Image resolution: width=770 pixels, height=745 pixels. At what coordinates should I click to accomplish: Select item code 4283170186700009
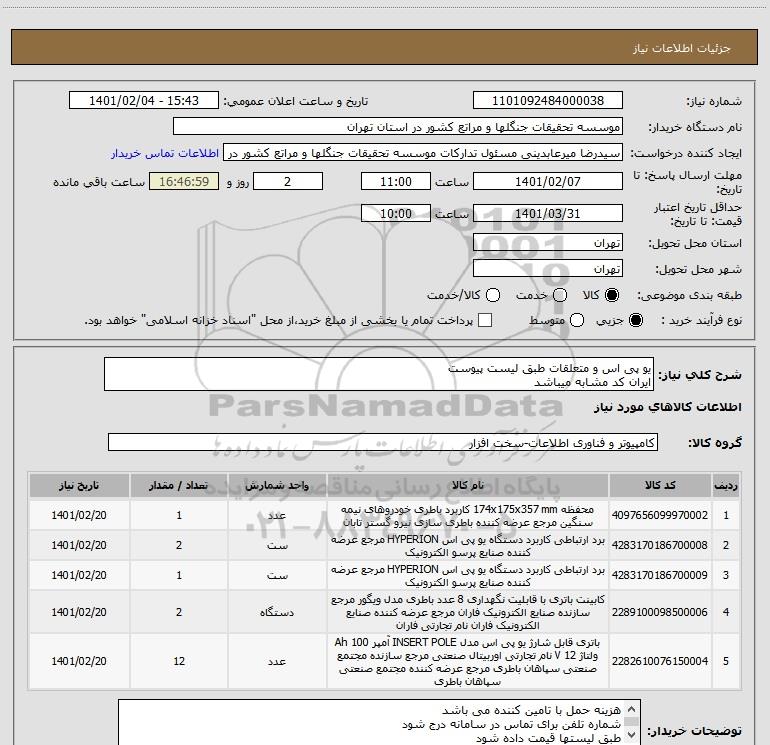pyautogui.click(x=660, y=575)
